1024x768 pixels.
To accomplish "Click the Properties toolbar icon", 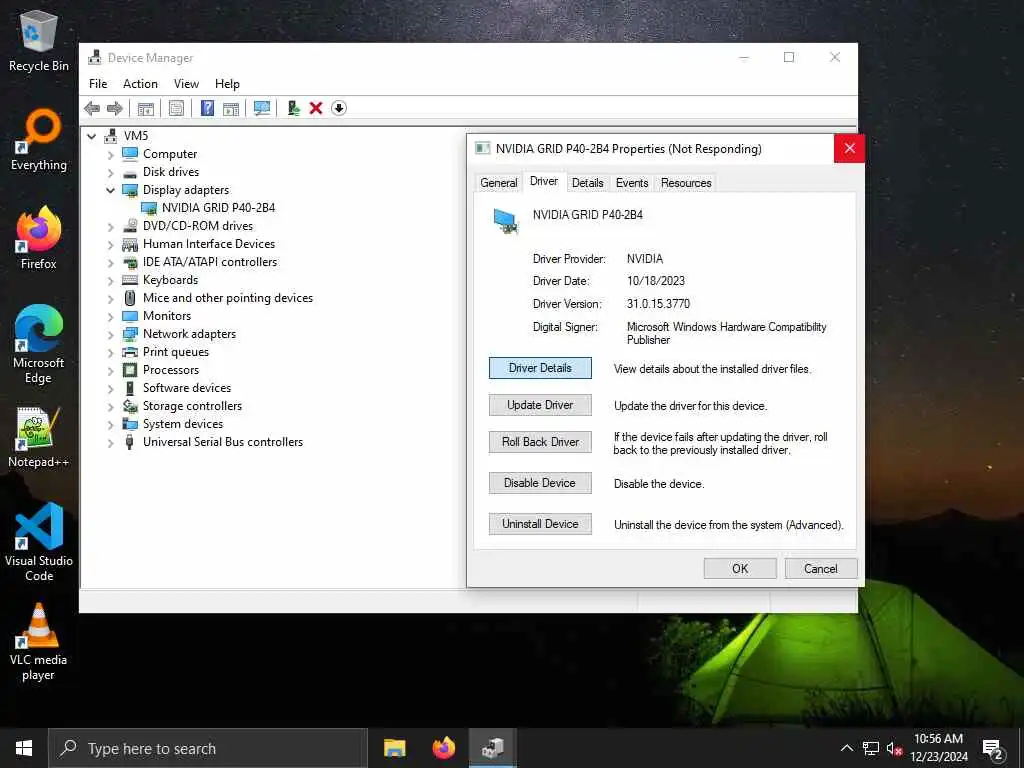I will [176, 108].
